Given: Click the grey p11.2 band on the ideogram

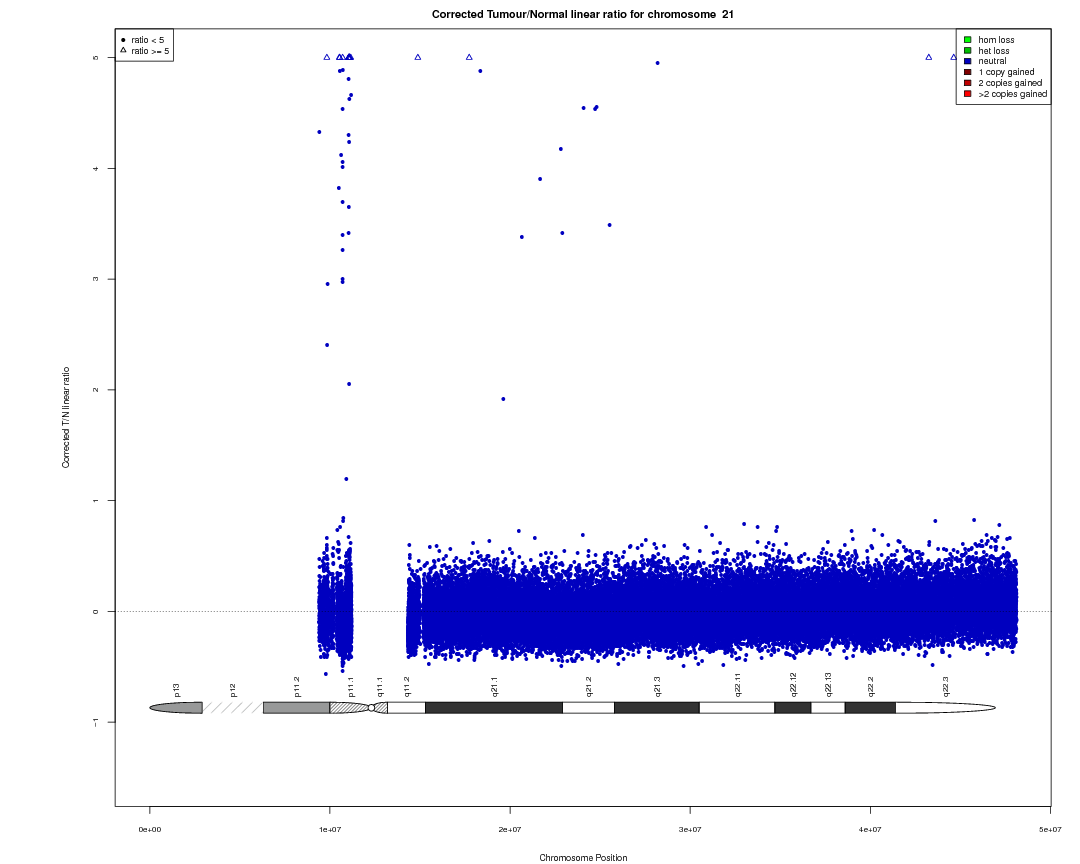Looking at the screenshot, I should pyautogui.click(x=297, y=708).
